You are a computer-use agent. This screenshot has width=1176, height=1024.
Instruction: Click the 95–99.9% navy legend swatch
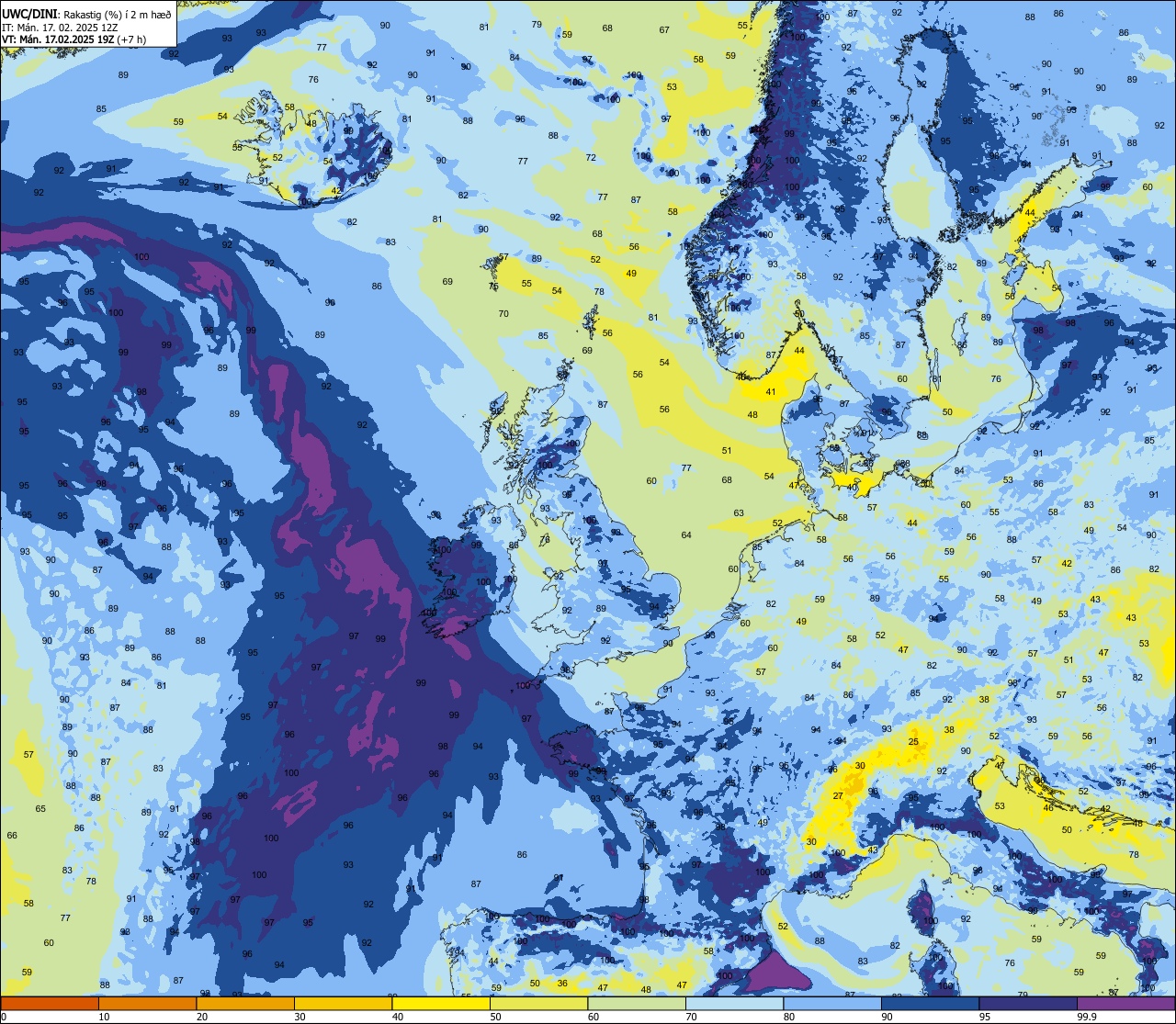click(x=1028, y=1003)
